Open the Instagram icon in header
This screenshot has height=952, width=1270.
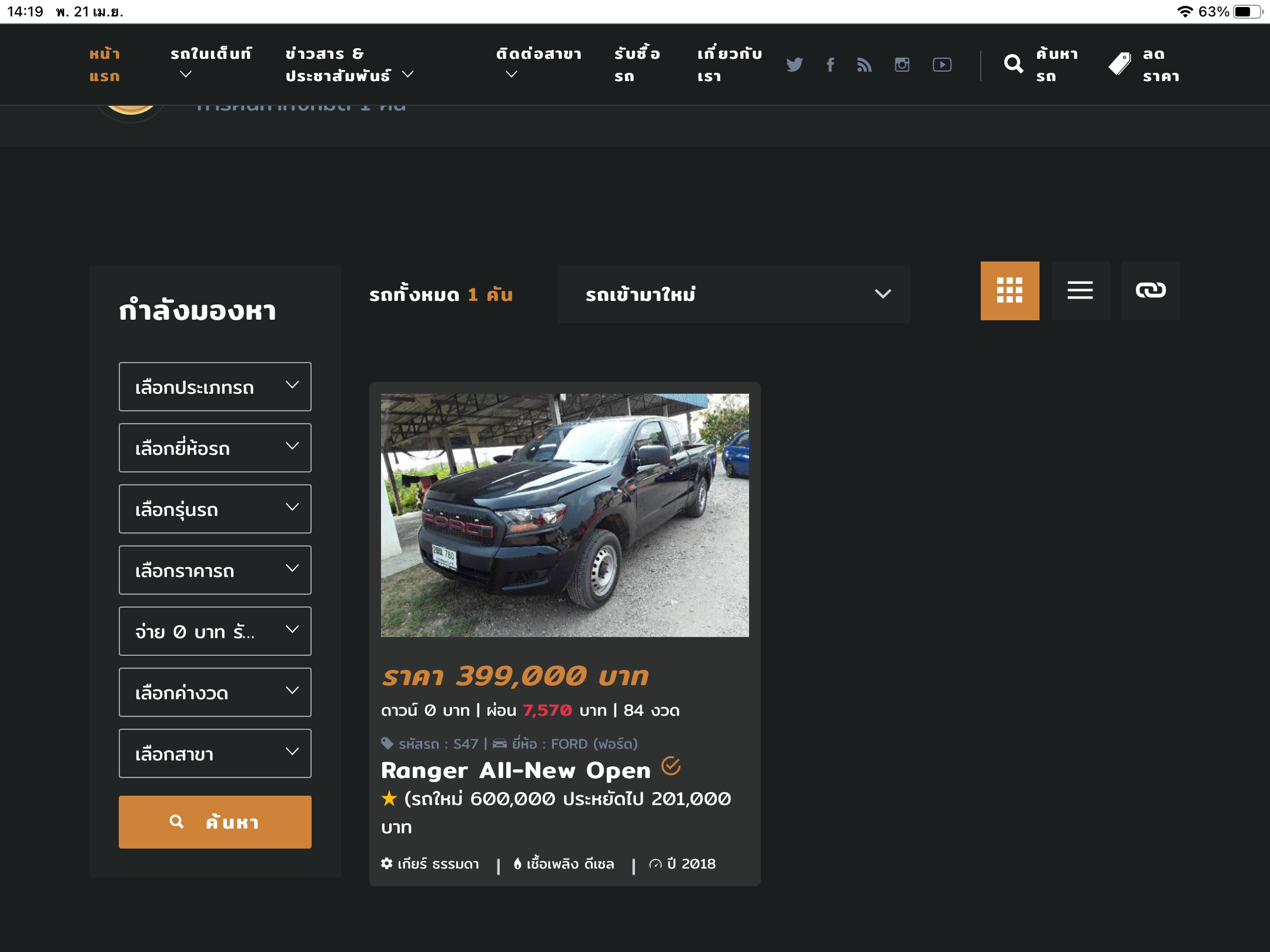pyautogui.click(x=902, y=65)
